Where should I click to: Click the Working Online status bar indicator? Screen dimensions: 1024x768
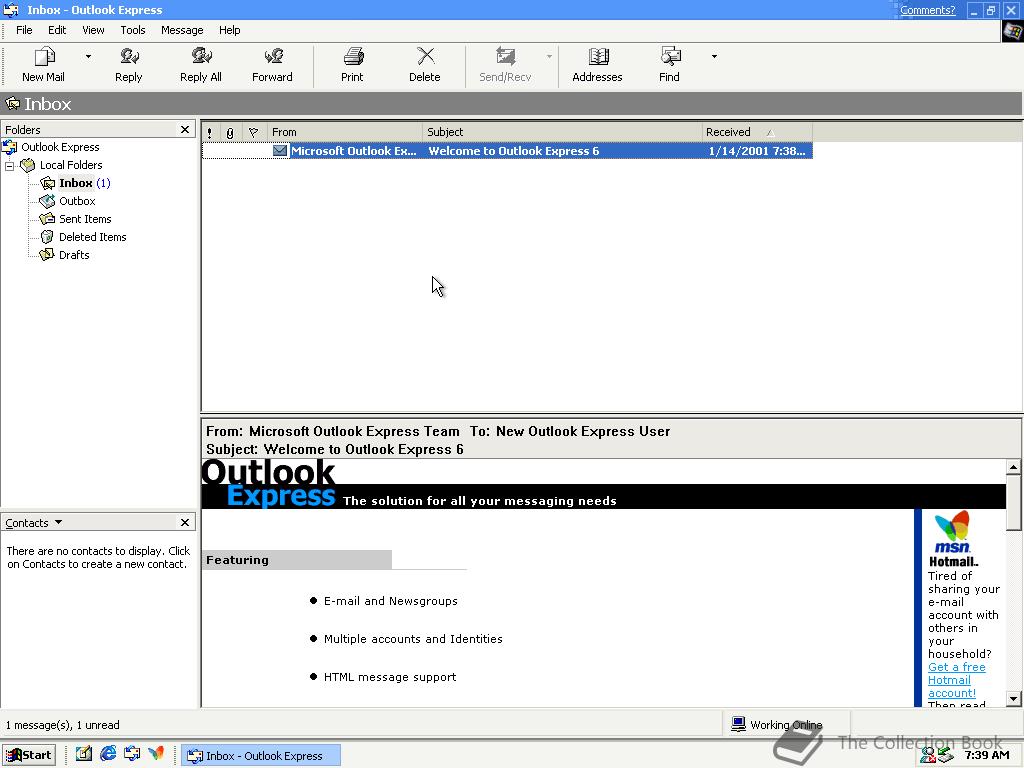(x=777, y=724)
